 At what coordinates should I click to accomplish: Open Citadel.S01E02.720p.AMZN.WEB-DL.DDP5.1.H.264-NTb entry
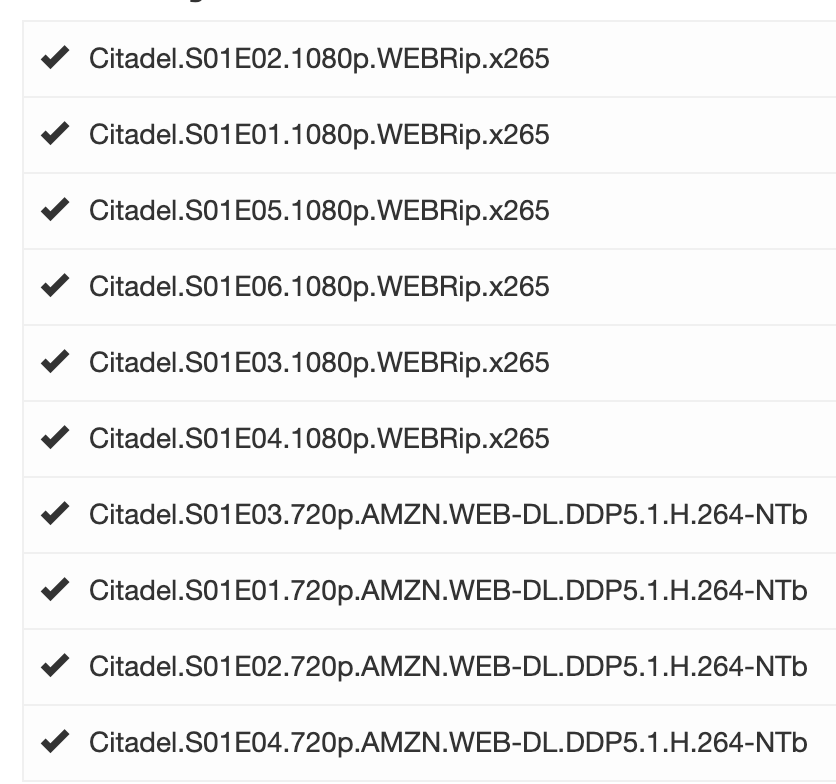(448, 667)
